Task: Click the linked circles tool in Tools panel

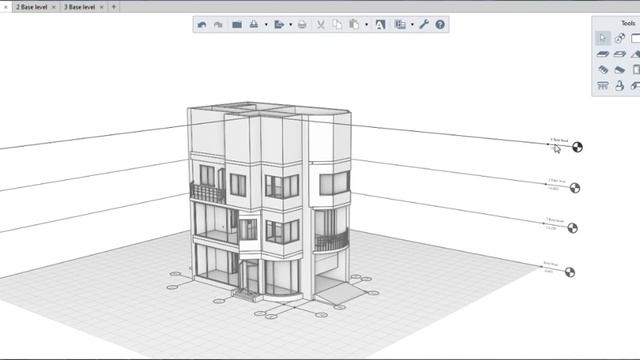Action: [620, 38]
